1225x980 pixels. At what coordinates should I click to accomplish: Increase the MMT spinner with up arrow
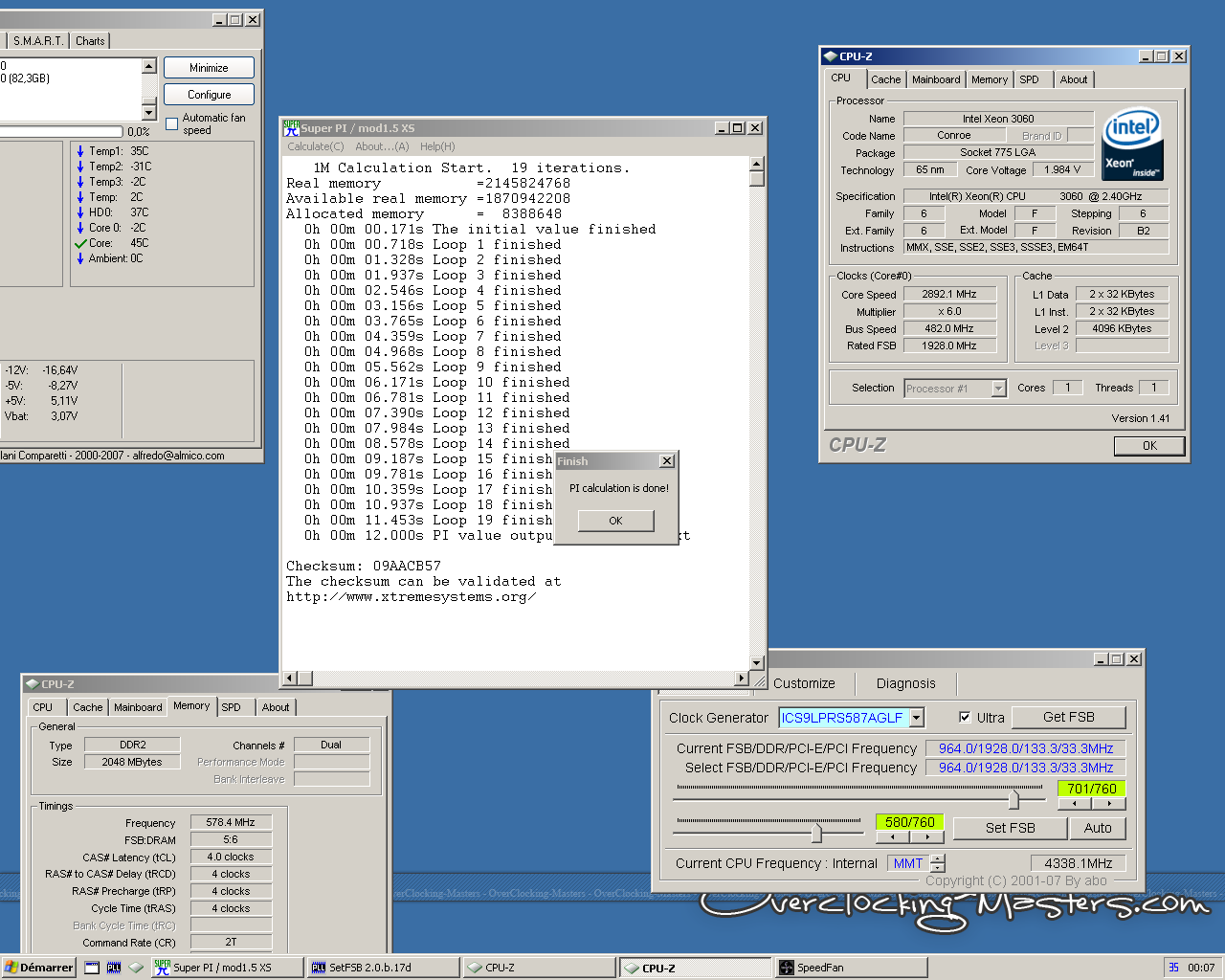point(938,858)
